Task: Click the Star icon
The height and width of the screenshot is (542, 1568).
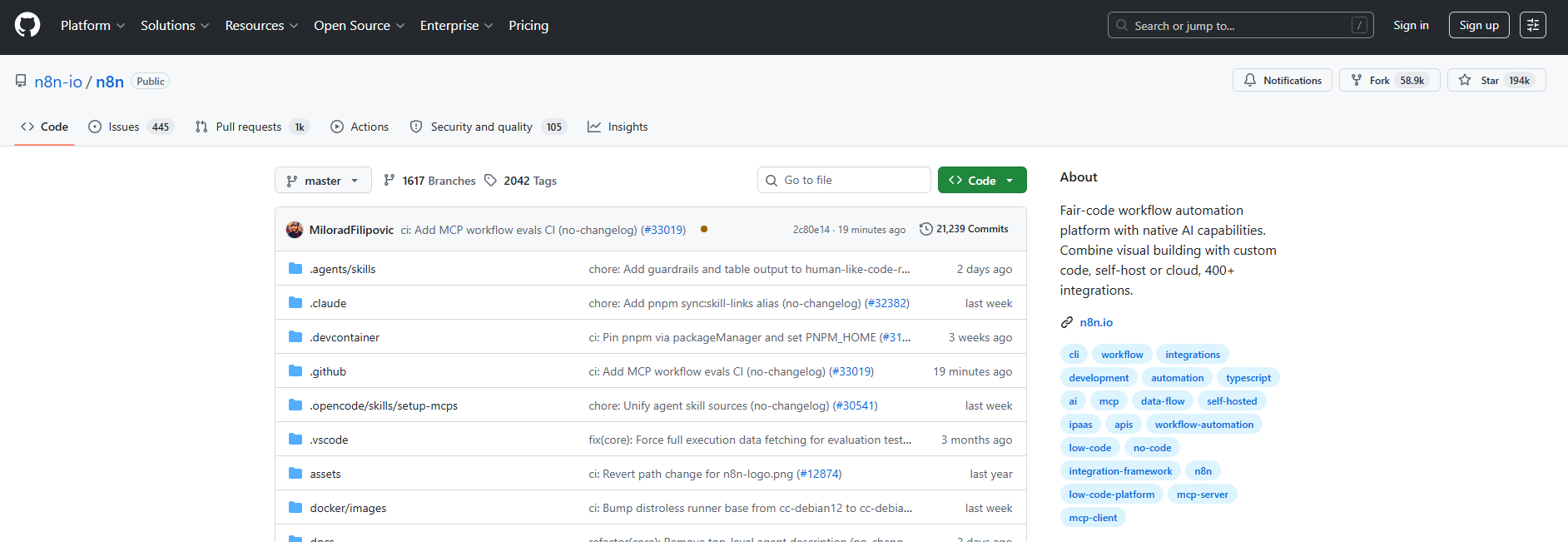Action: click(1465, 80)
